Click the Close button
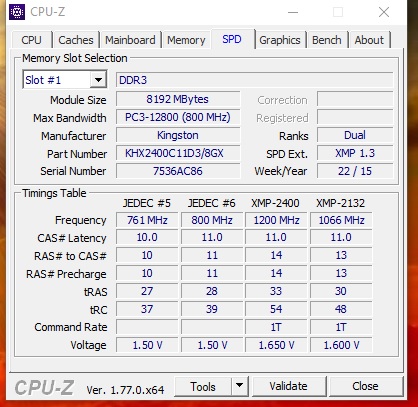 tap(365, 386)
